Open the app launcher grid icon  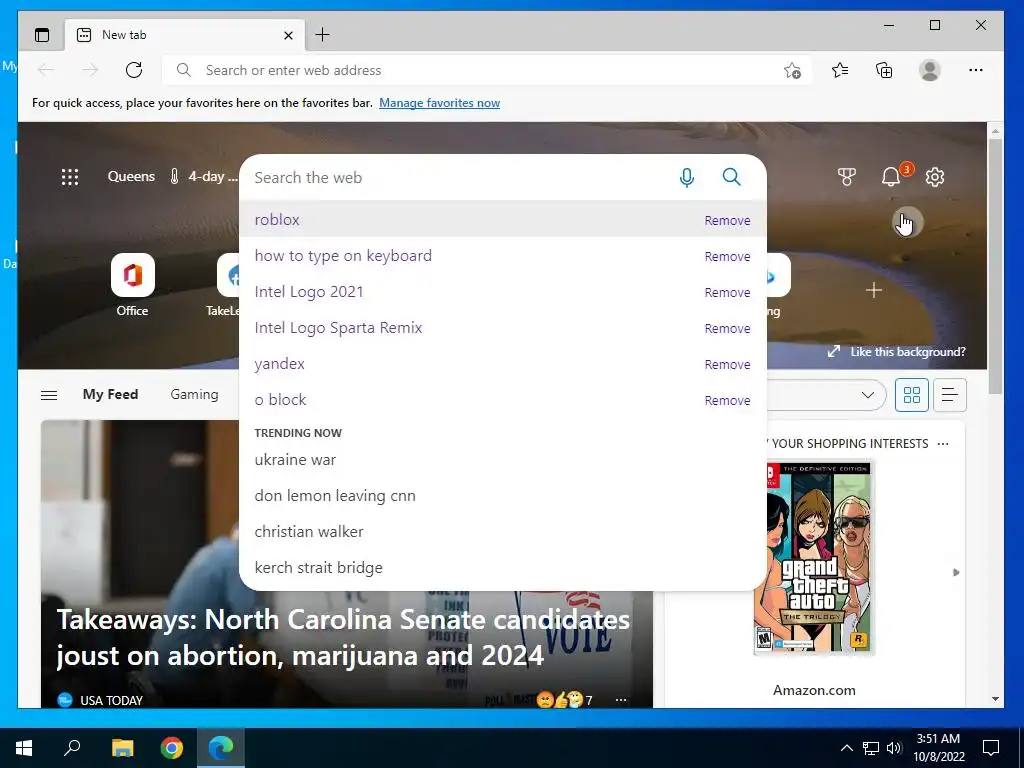click(x=70, y=177)
